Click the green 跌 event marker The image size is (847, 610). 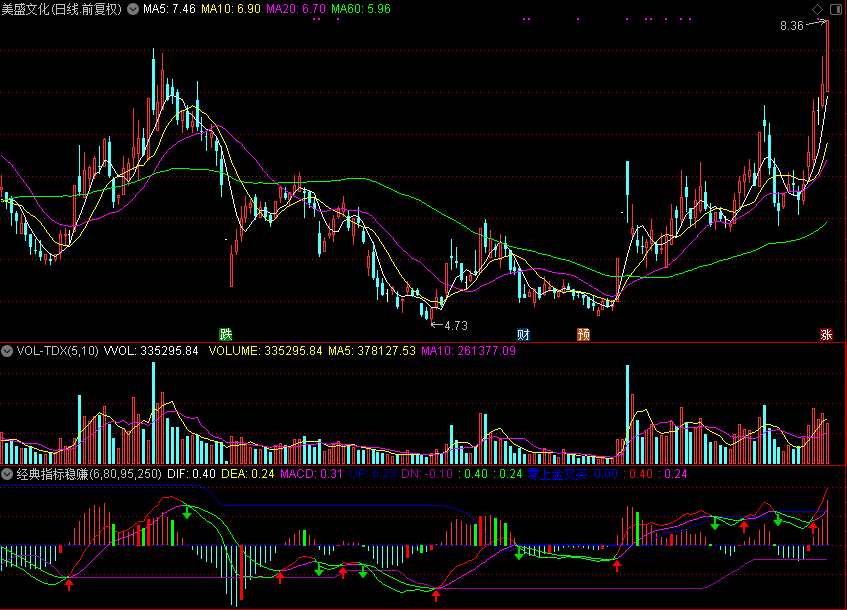point(226,333)
